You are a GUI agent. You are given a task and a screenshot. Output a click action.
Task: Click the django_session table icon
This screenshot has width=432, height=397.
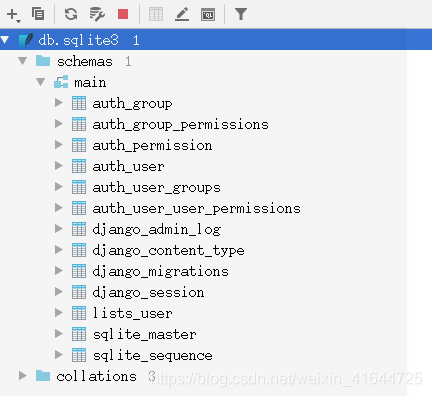click(79, 292)
